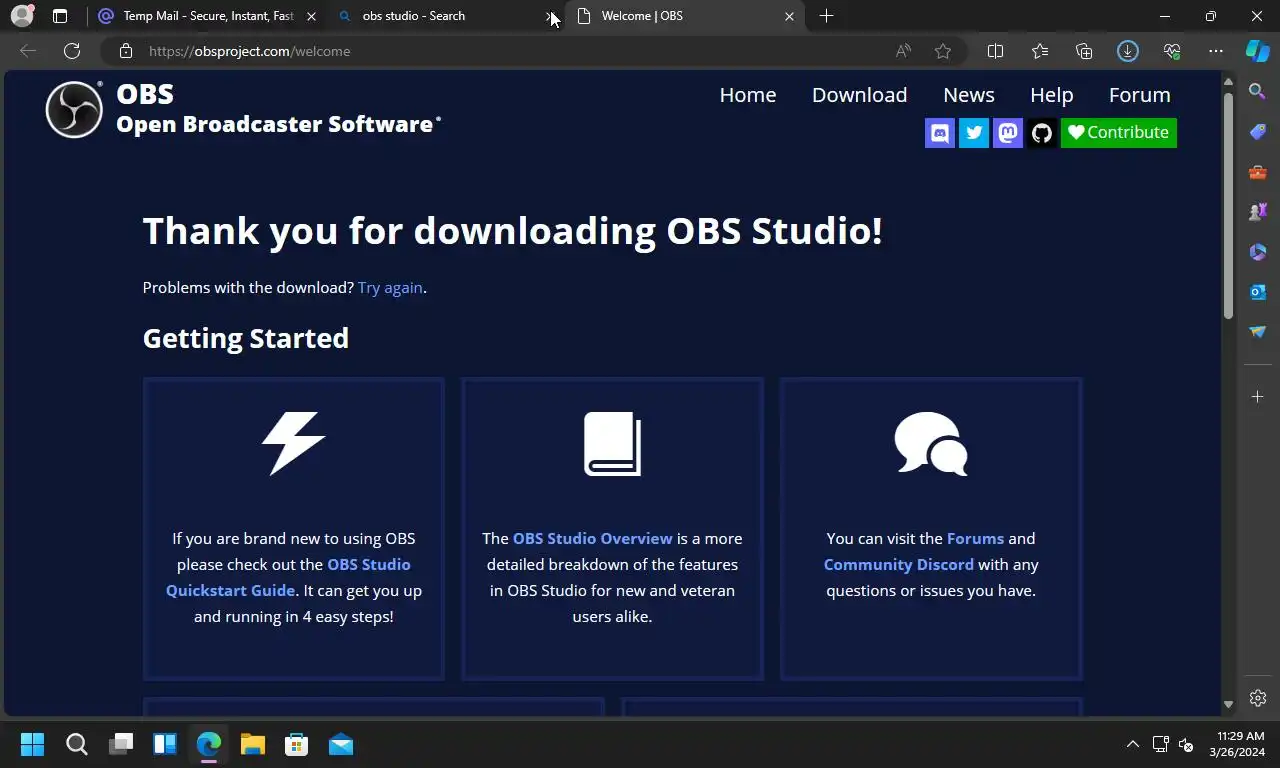1280x768 pixels.
Task: Click the scrollbar down arrow
Action: [x=1228, y=704]
